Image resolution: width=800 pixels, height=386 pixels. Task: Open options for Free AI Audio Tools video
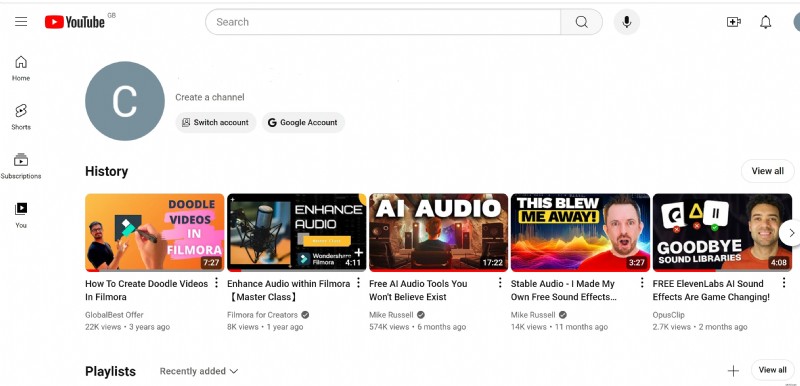pyautogui.click(x=500, y=282)
